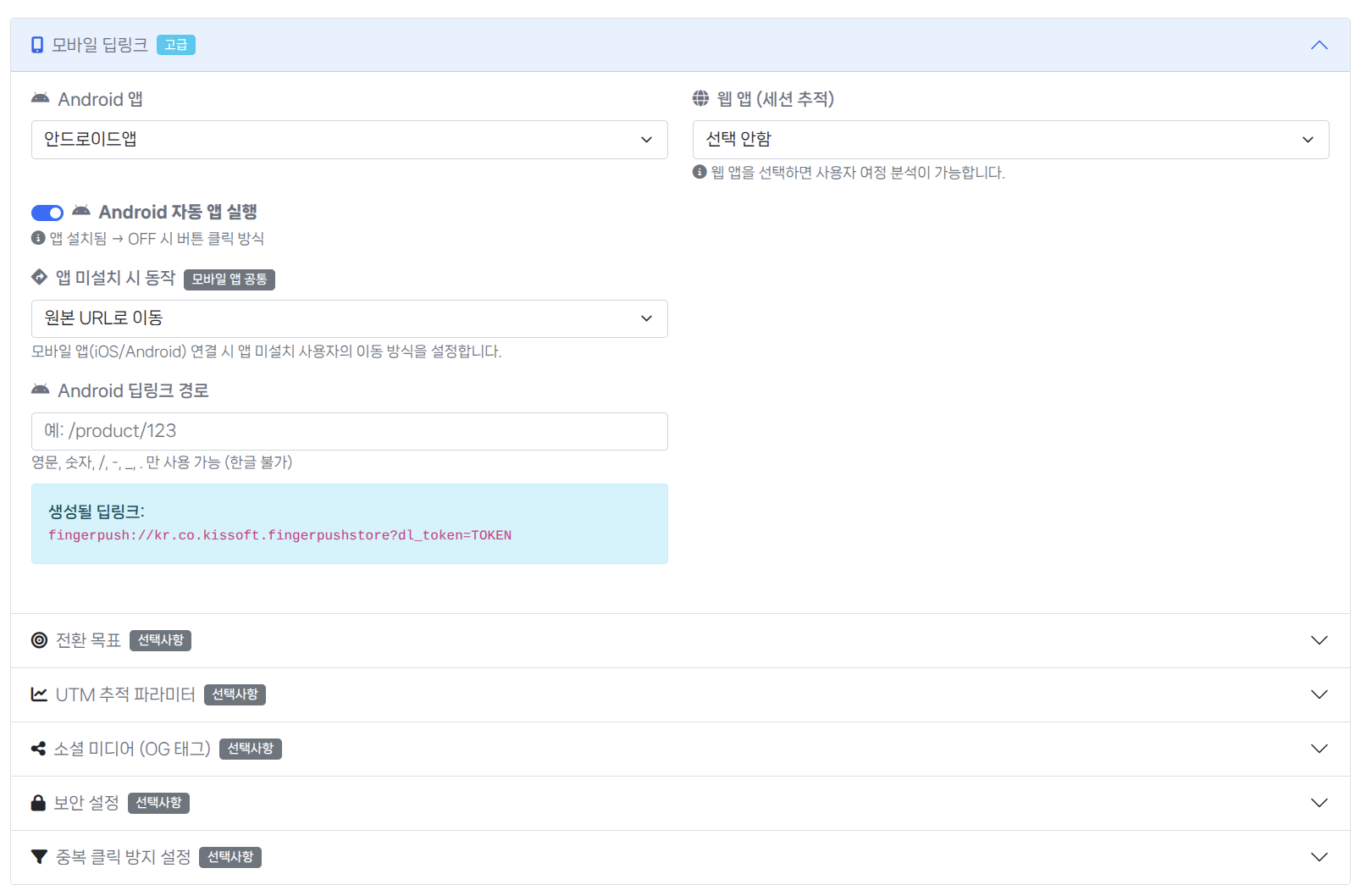
Task: Disable the Android 자동 앱 실행 toggle
Action: click(x=47, y=213)
